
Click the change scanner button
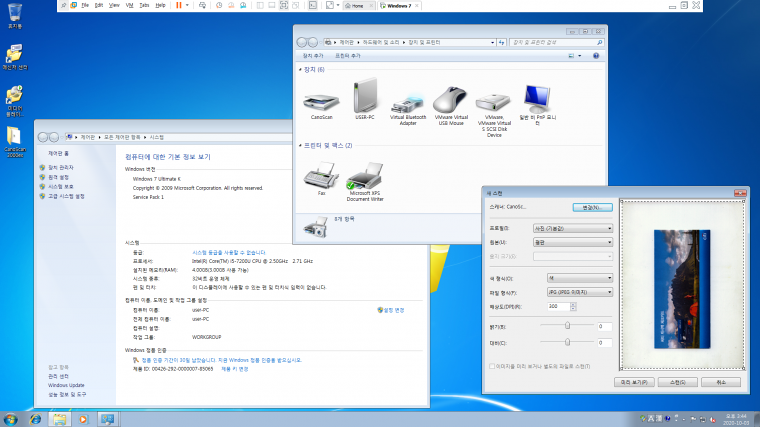click(x=592, y=207)
